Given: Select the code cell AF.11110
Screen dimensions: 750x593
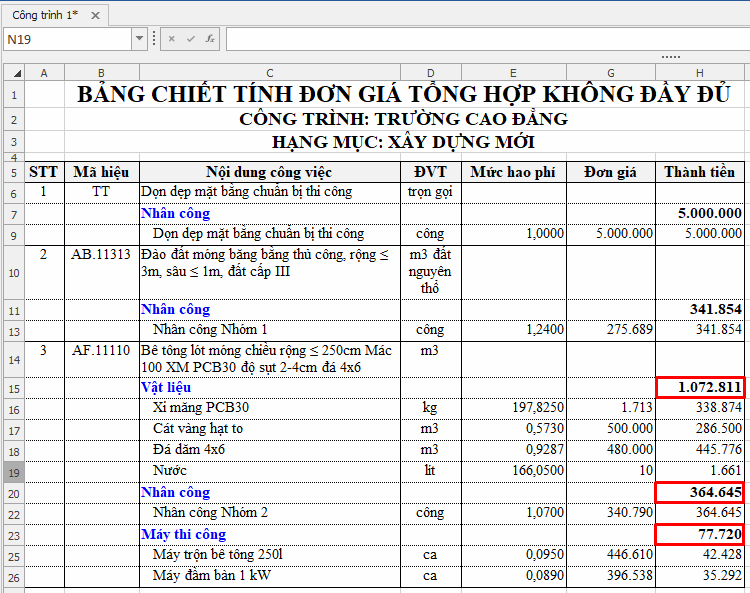Looking at the screenshot, I should (101, 360).
